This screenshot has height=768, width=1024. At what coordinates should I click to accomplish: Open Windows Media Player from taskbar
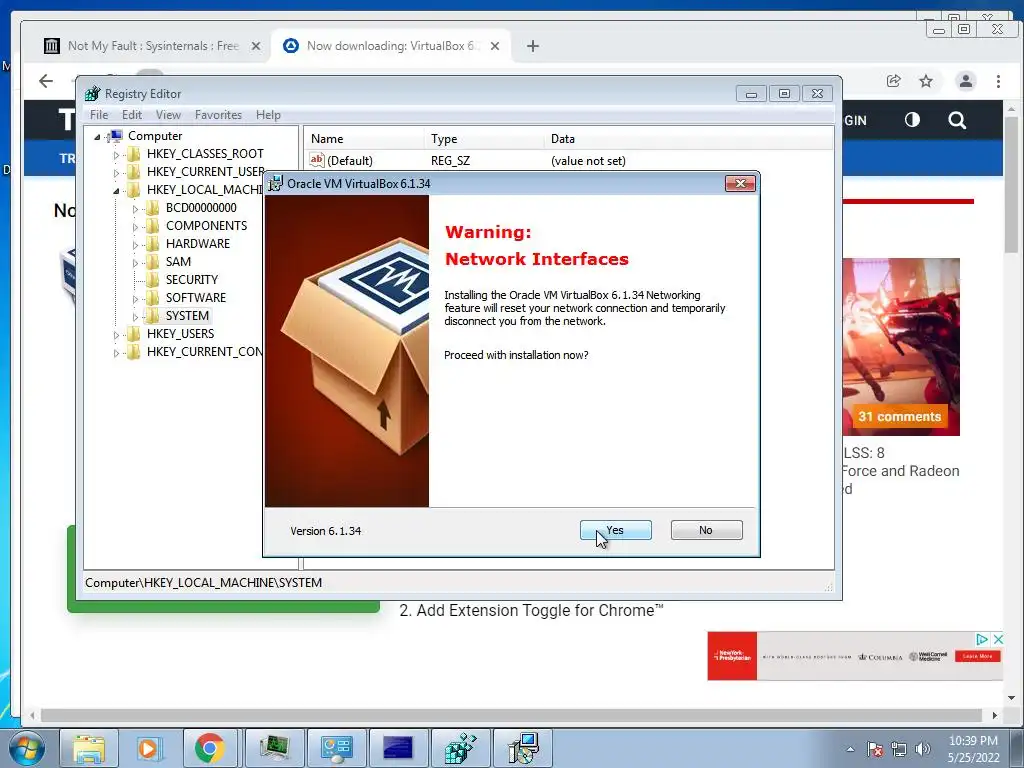pos(148,748)
